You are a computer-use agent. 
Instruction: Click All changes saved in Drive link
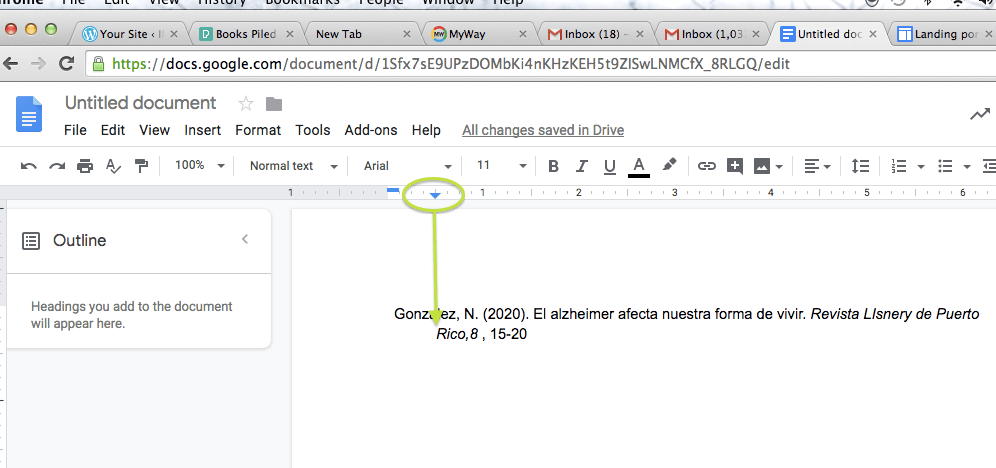pyautogui.click(x=543, y=130)
